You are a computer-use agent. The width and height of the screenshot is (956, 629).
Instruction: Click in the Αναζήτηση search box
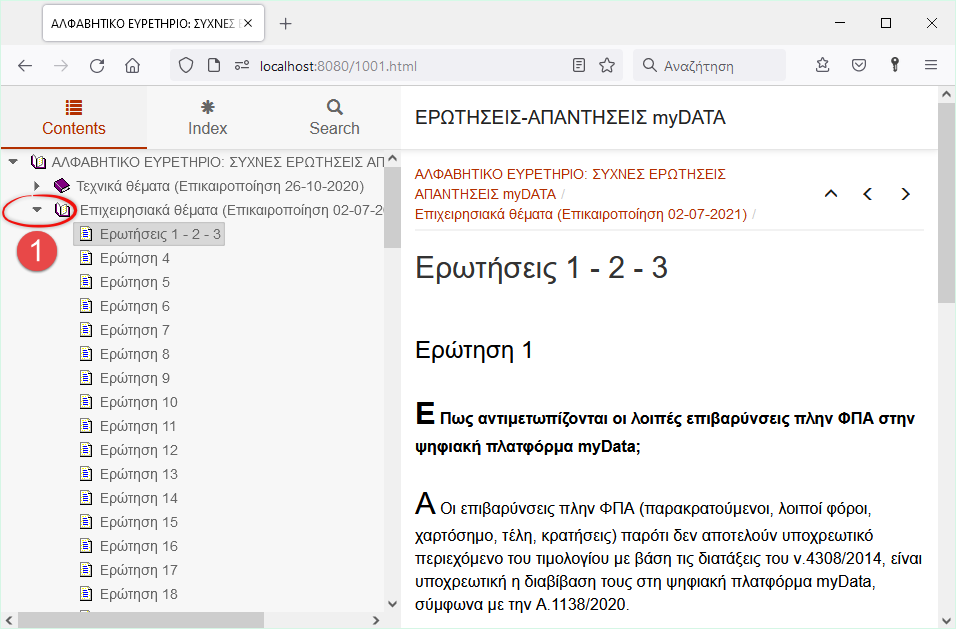[710, 66]
